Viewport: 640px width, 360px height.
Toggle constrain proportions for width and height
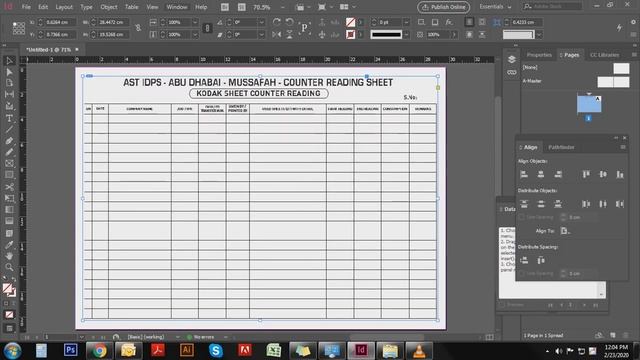(x=138, y=28)
